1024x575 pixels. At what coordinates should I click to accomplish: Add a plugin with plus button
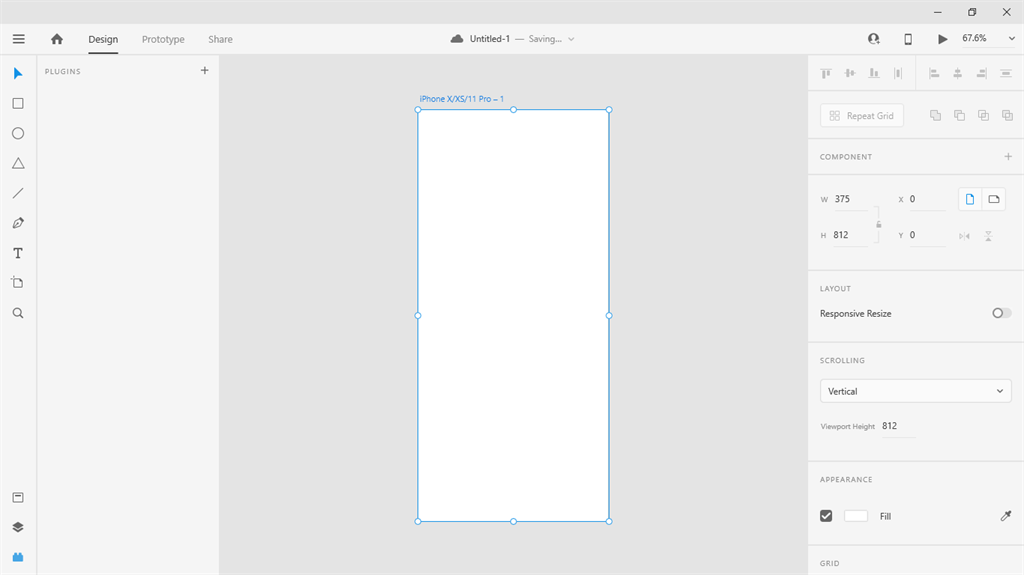204,71
